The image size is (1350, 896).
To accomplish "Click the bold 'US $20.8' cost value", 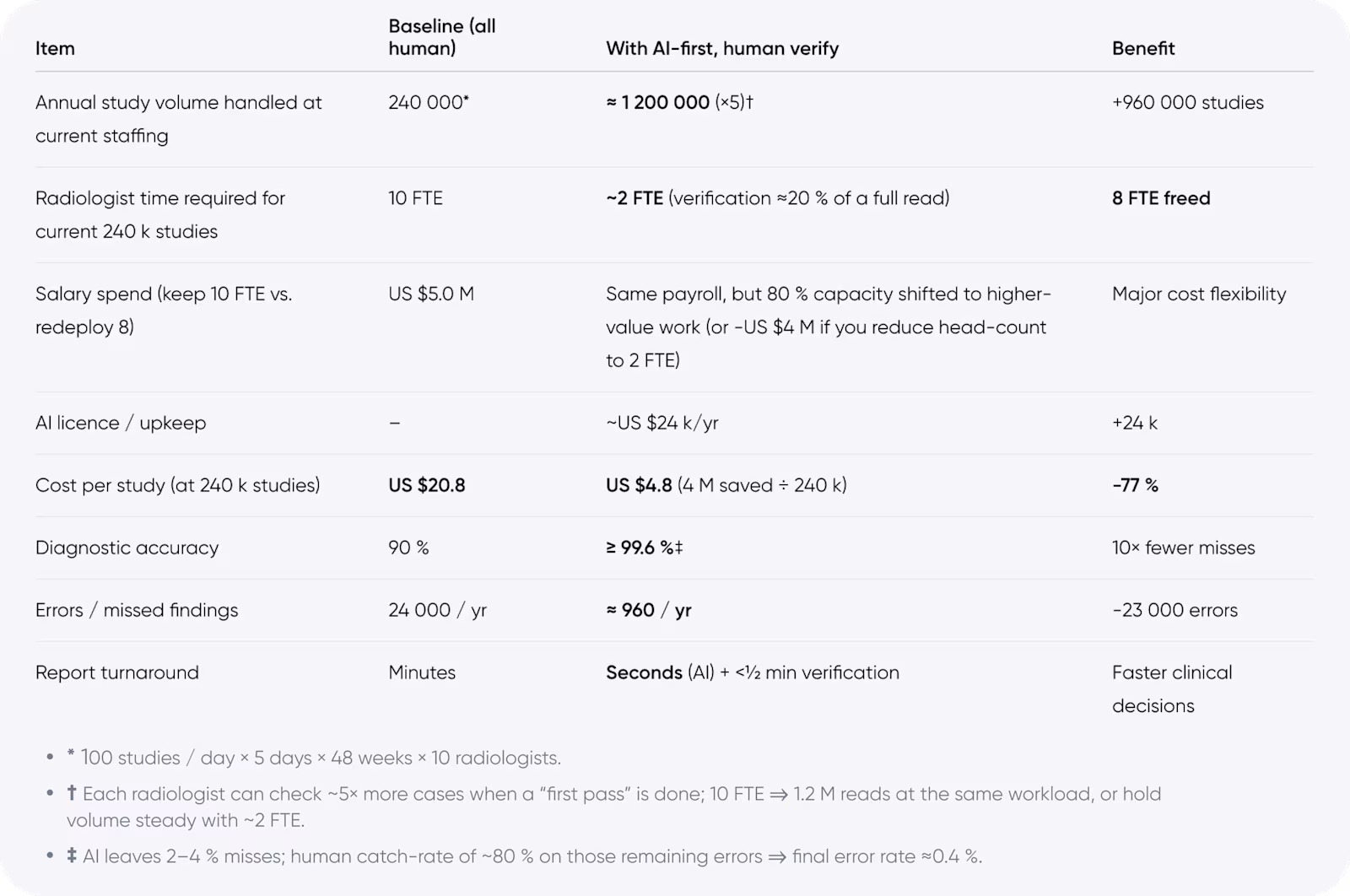I will [427, 485].
